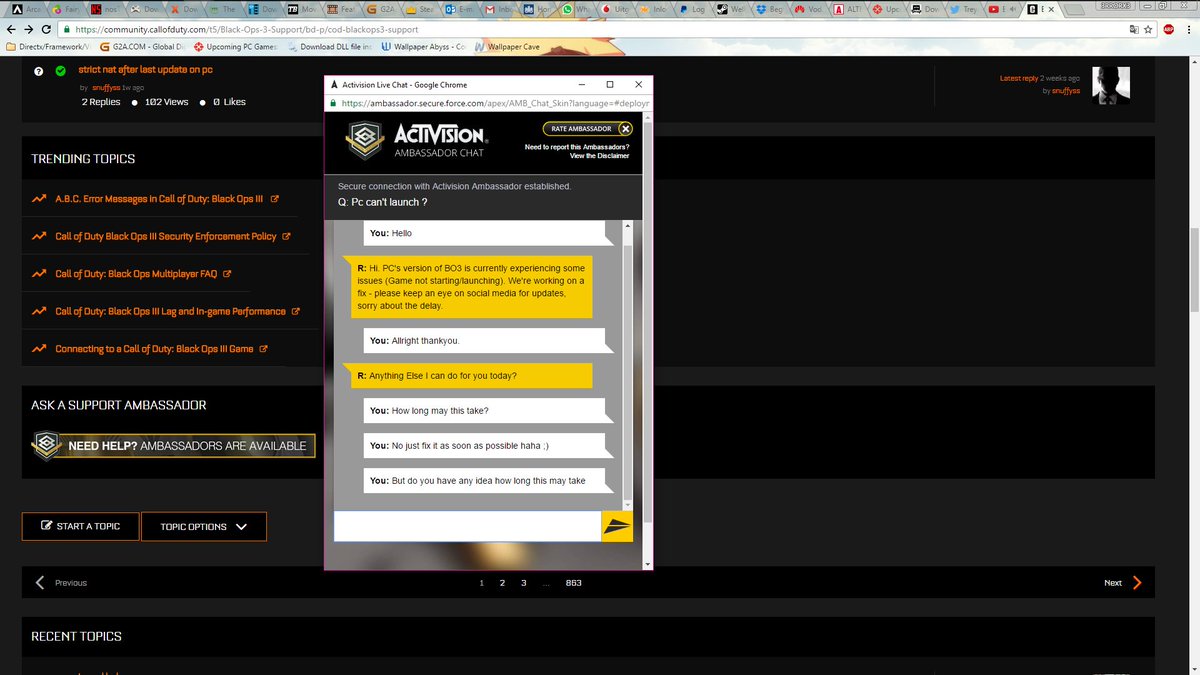Open the Wallpaper Abyss bookmark

(x=424, y=47)
